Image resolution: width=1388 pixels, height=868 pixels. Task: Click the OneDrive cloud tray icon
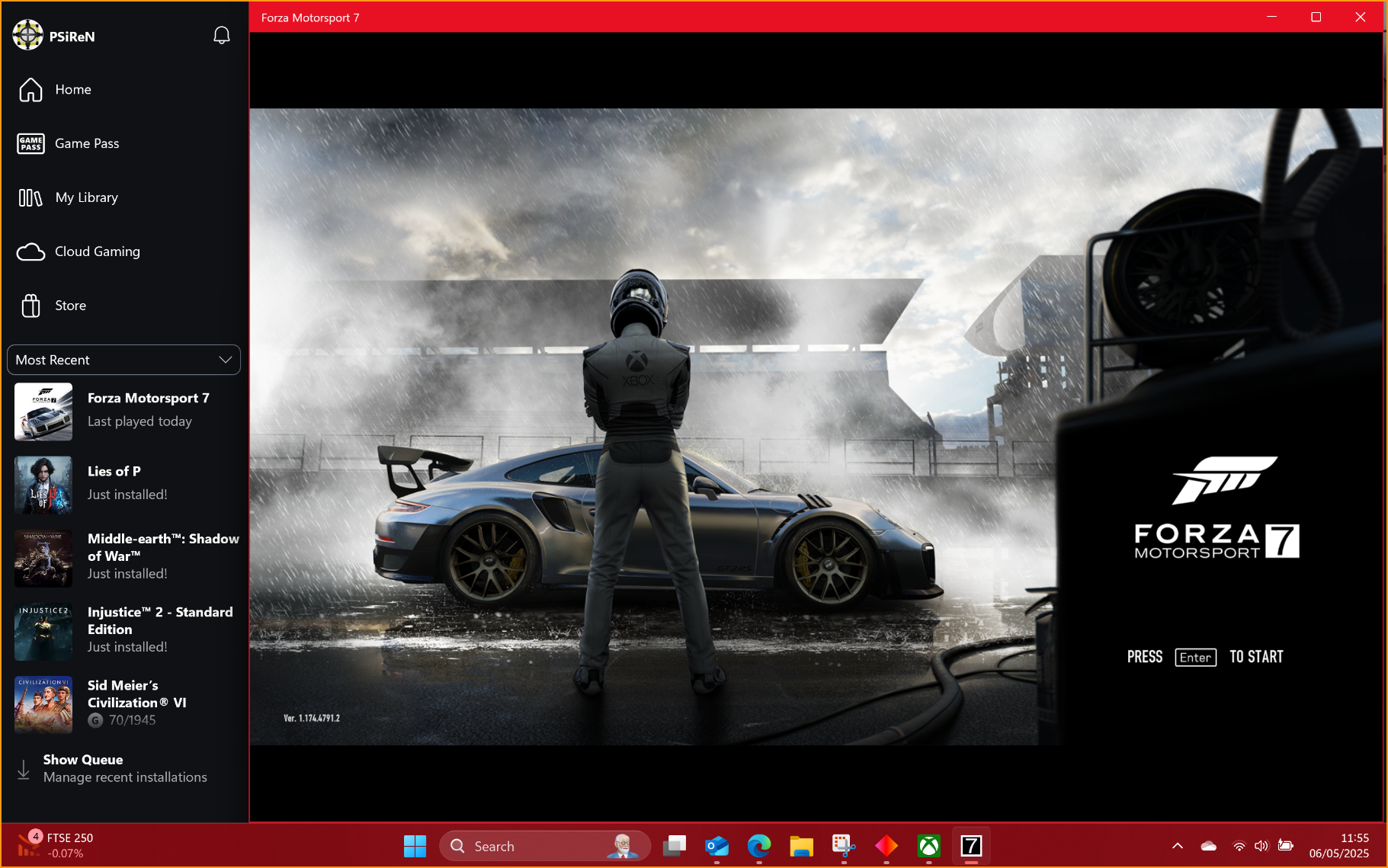pyautogui.click(x=1208, y=846)
